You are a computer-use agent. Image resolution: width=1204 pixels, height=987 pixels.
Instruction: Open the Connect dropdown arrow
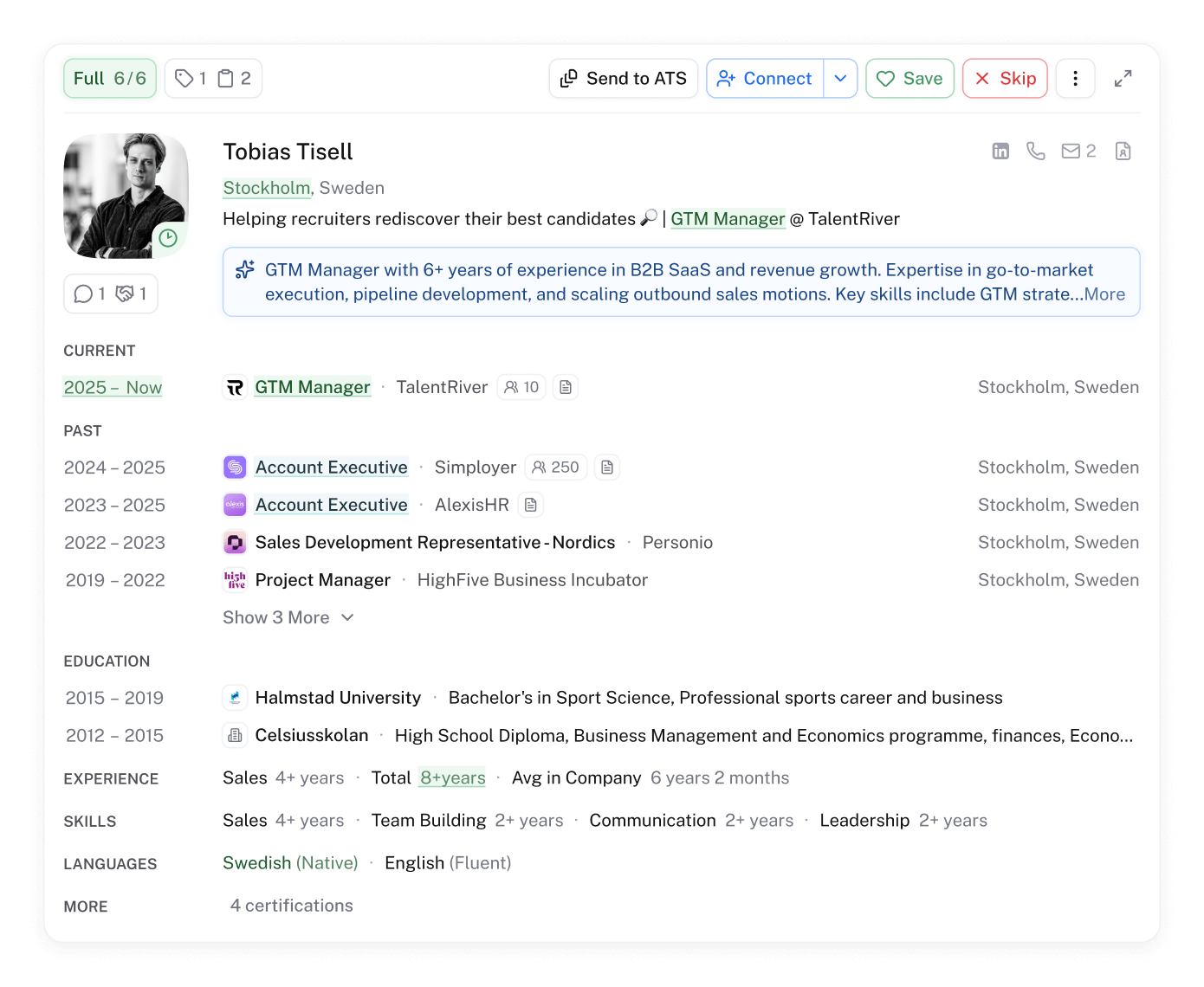click(x=839, y=78)
